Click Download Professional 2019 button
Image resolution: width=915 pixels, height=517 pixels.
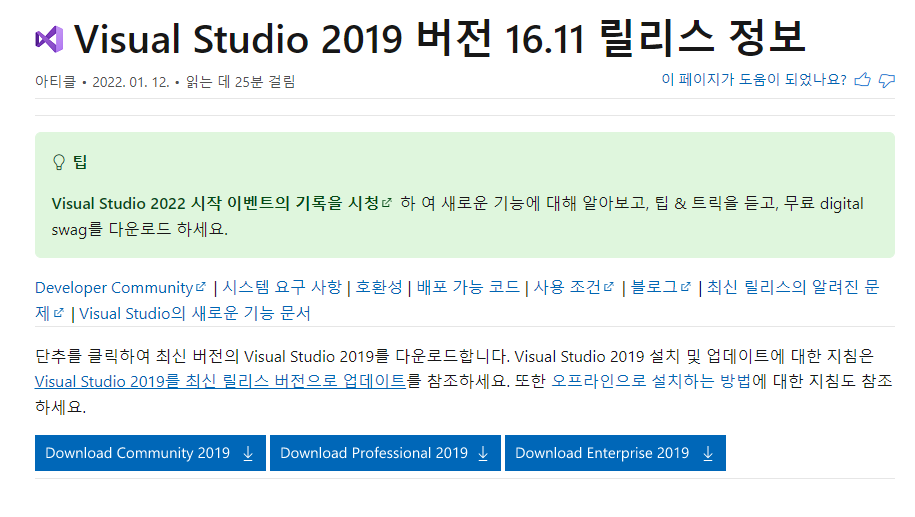pyautogui.click(x=385, y=453)
